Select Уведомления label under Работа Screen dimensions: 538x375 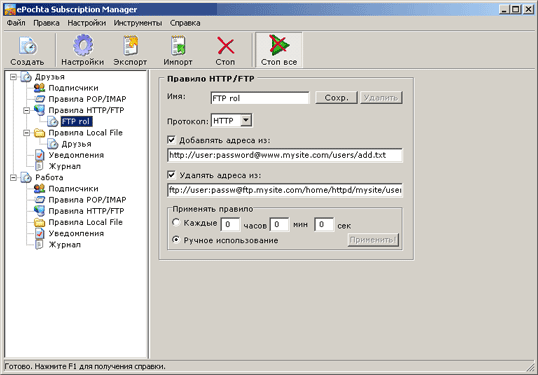[76, 234]
